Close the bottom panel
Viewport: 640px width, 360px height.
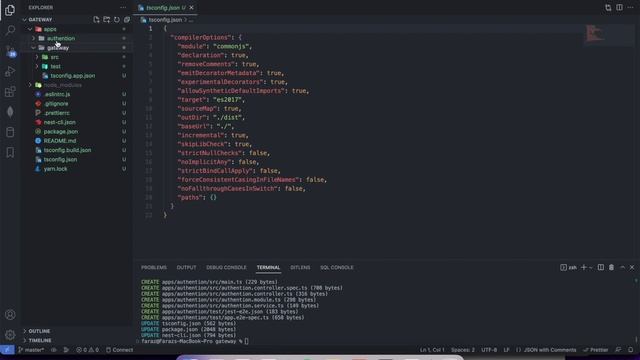[632, 267]
